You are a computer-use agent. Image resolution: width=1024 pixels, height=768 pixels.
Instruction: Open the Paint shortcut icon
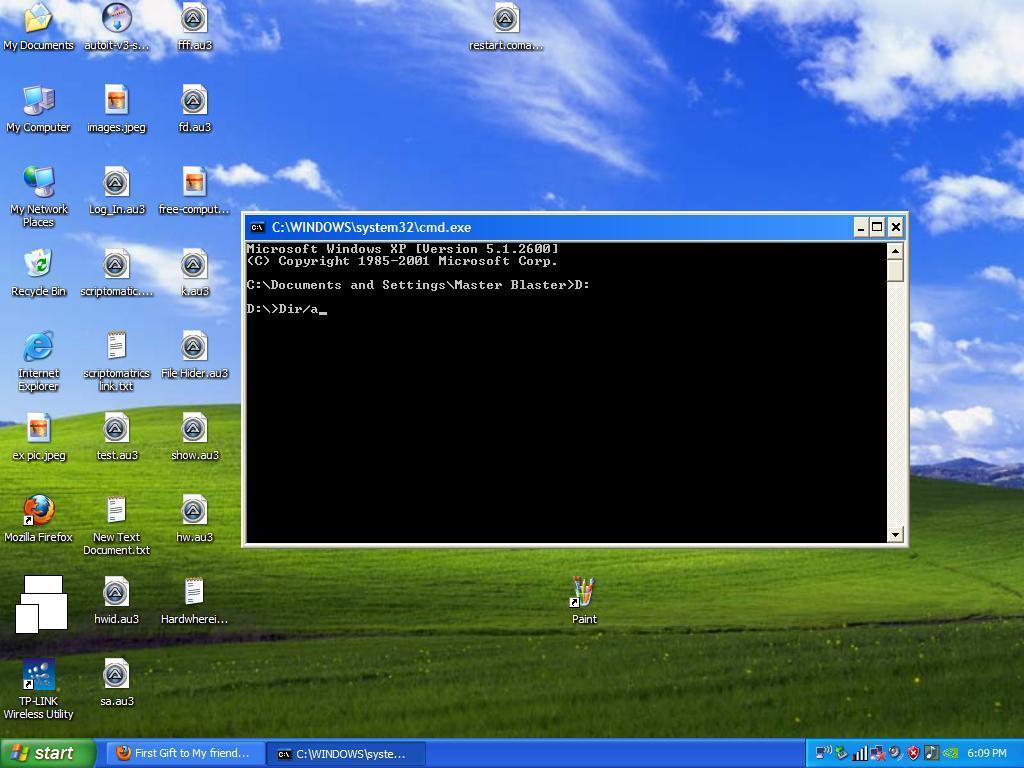tap(584, 601)
